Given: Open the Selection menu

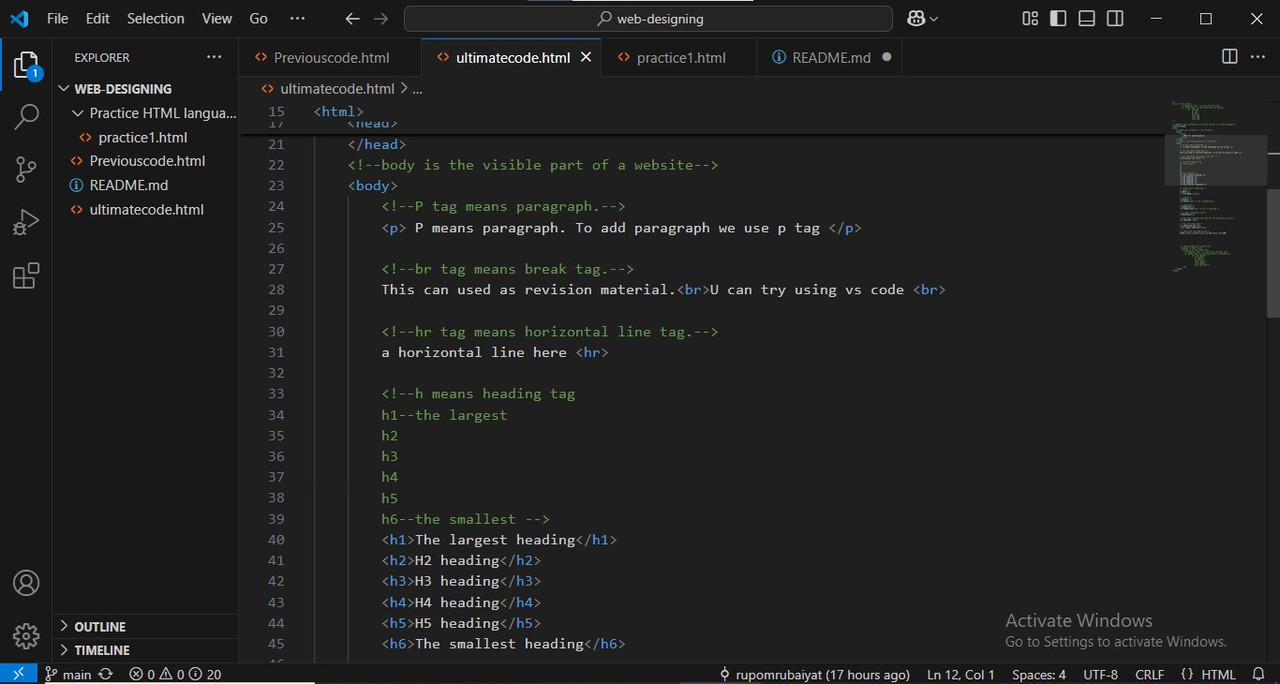Looking at the screenshot, I should coord(156,18).
